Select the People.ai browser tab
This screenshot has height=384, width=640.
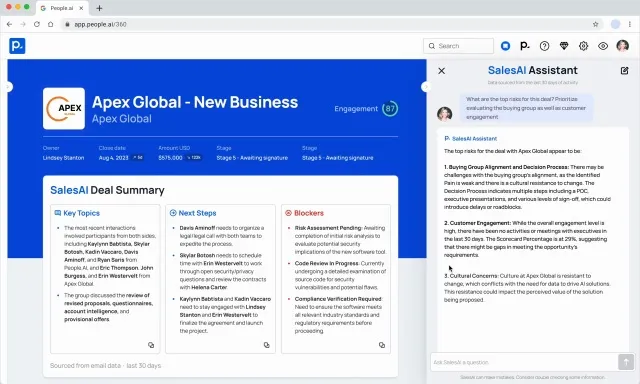62,8
